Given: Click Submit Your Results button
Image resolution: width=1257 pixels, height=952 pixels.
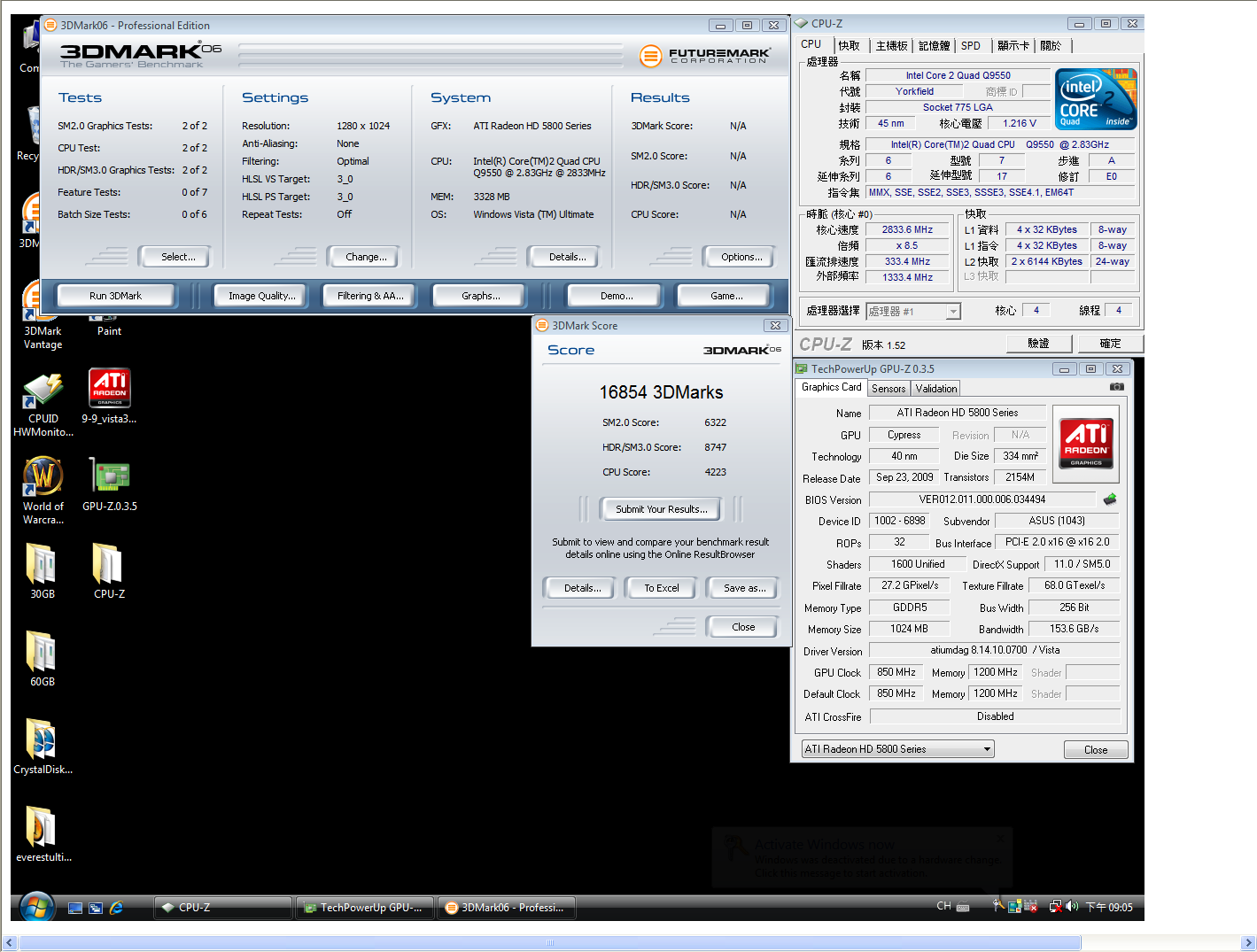Looking at the screenshot, I should pos(661,509).
